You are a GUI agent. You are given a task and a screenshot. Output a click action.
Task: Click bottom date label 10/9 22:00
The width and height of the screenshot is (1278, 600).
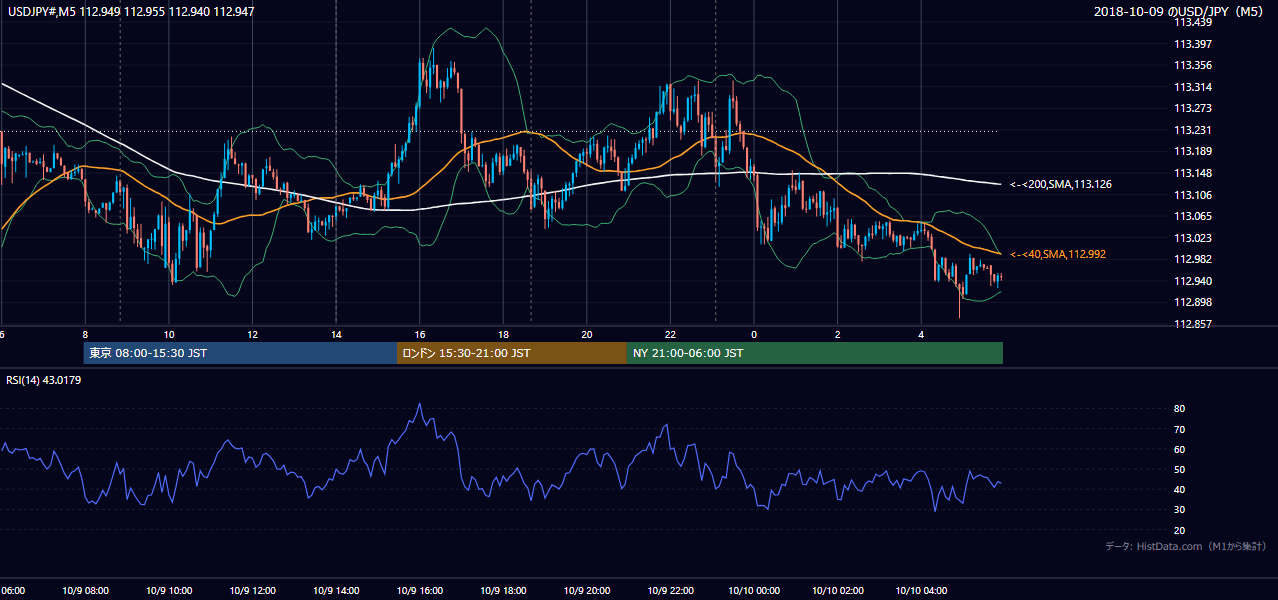(x=670, y=590)
